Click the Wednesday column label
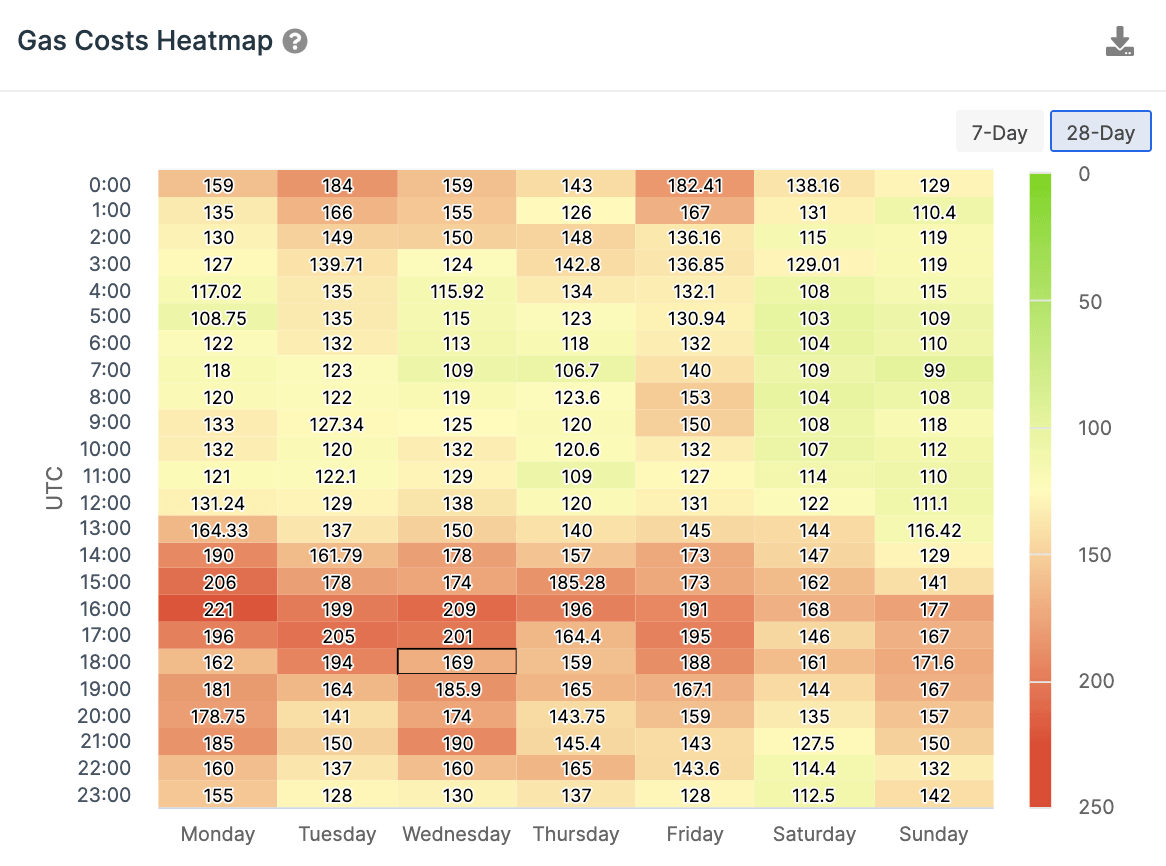Screen dimensions: 1166x866 point(457,834)
